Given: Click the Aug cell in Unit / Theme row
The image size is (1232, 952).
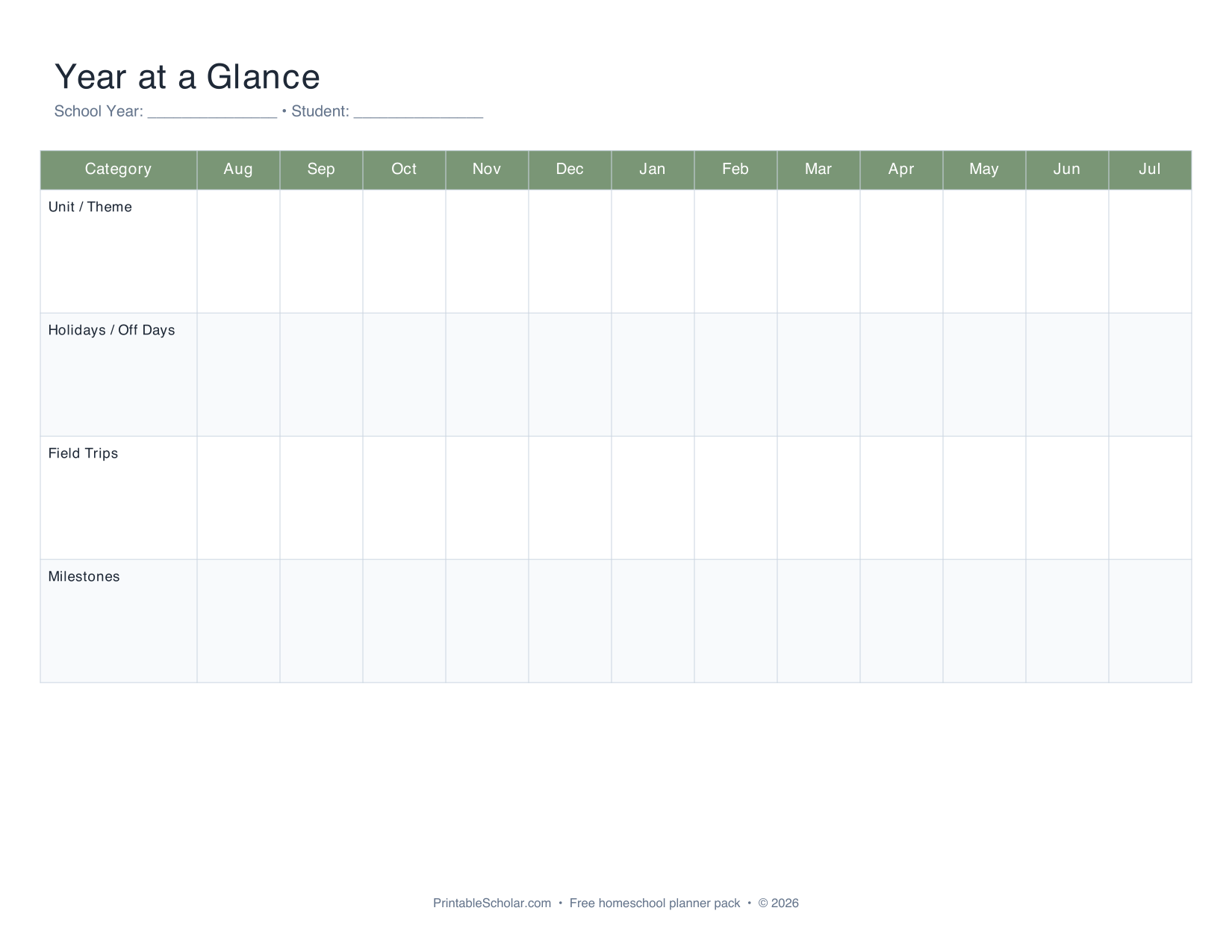Looking at the screenshot, I should coord(237,250).
